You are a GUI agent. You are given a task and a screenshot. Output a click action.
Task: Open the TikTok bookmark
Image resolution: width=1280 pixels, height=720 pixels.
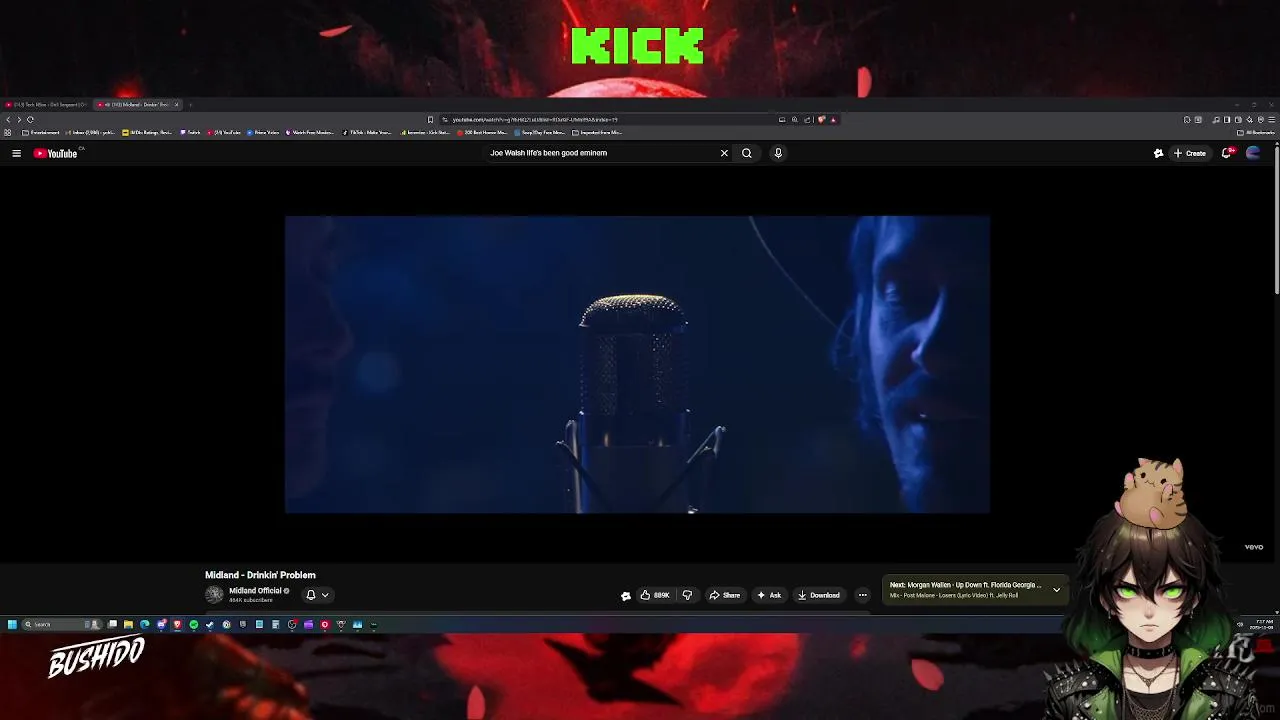tap(367, 132)
